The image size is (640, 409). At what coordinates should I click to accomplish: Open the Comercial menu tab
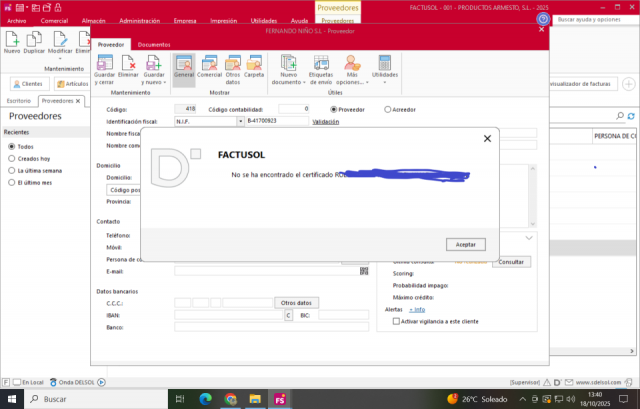pos(54,21)
